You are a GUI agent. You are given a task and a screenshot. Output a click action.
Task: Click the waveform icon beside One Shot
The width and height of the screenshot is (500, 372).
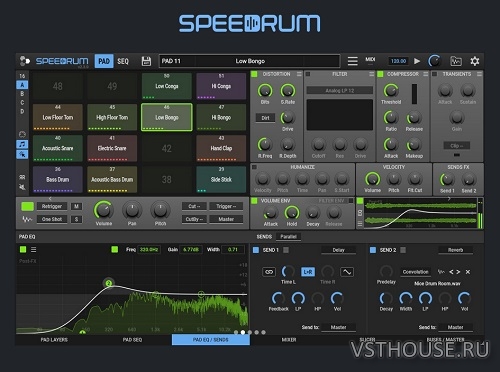tap(27, 219)
